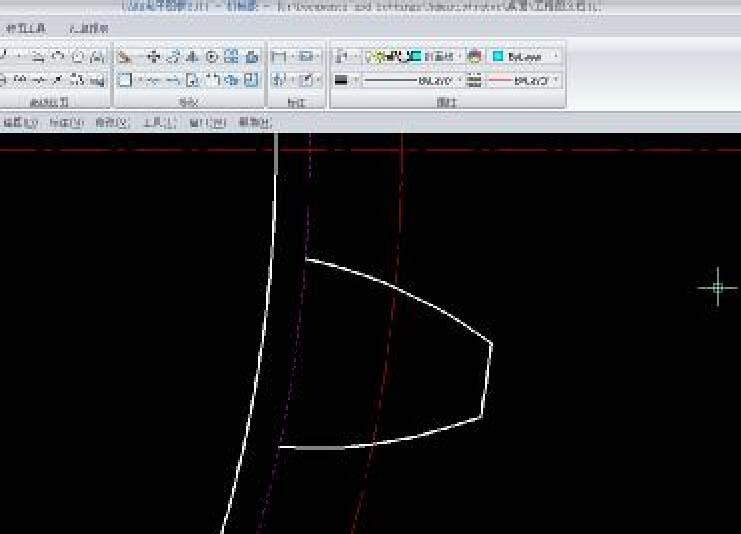Image resolution: width=741 pixels, height=534 pixels.
Task: Select the blue Array grid tool
Action: tap(231, 57)
